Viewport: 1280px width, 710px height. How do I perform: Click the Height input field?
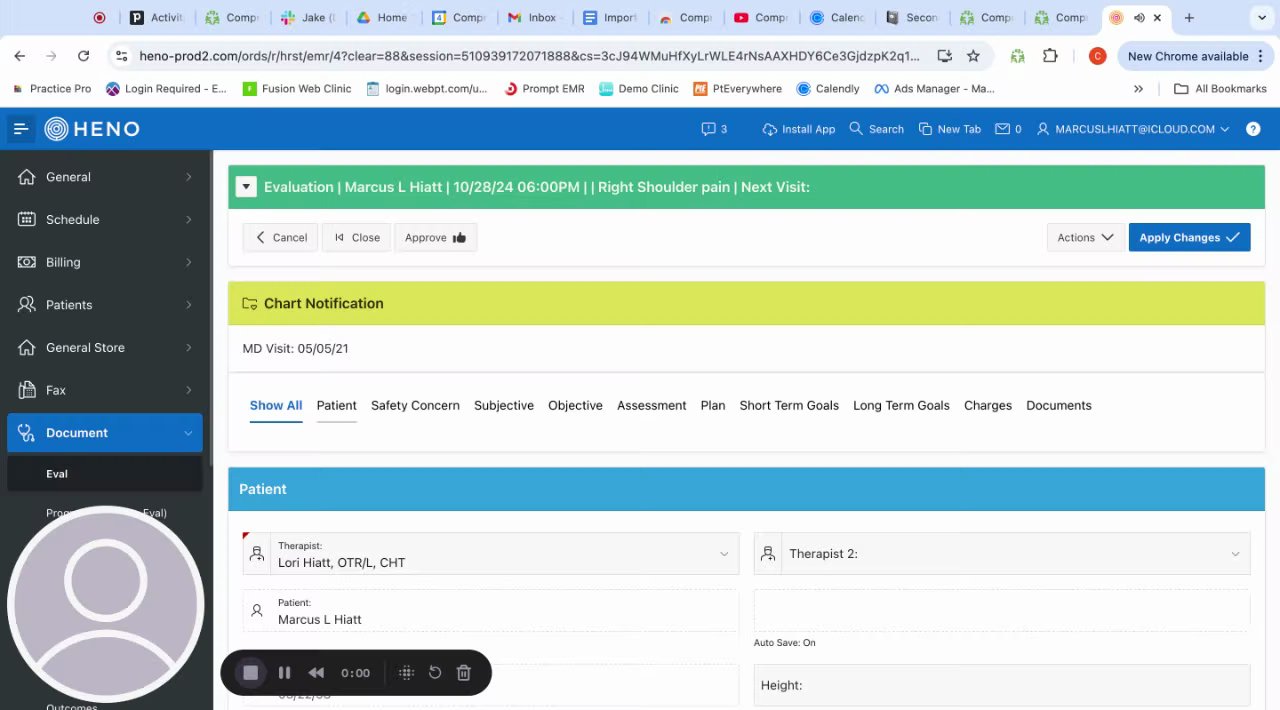pyautogui.click(x=1002, y=685)
